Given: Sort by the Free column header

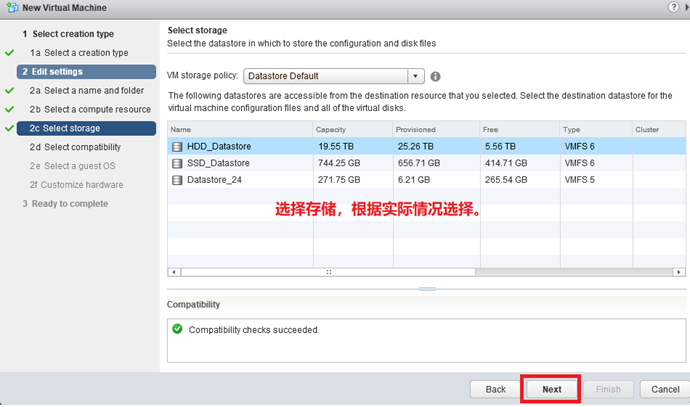Looking at the screenshot, I should click(520, 130).
